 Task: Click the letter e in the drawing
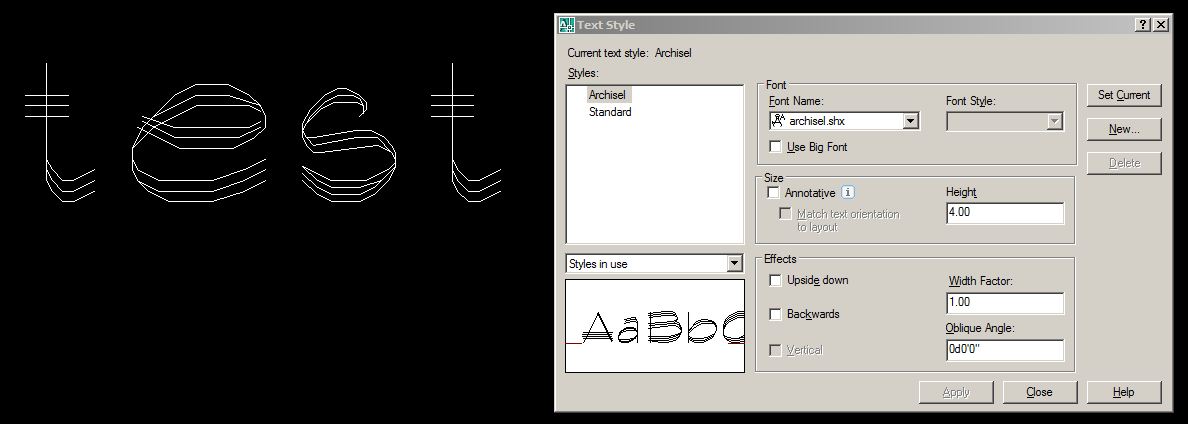click(x=199, y=142)
